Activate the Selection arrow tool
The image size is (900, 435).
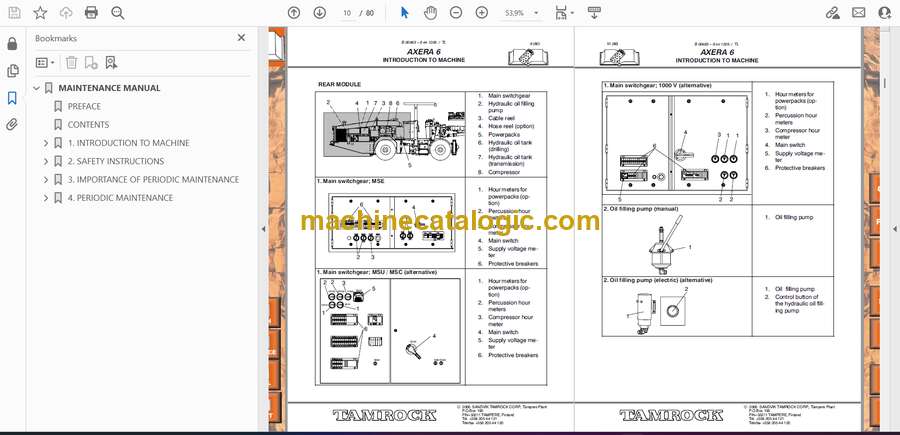coord(405,13)
